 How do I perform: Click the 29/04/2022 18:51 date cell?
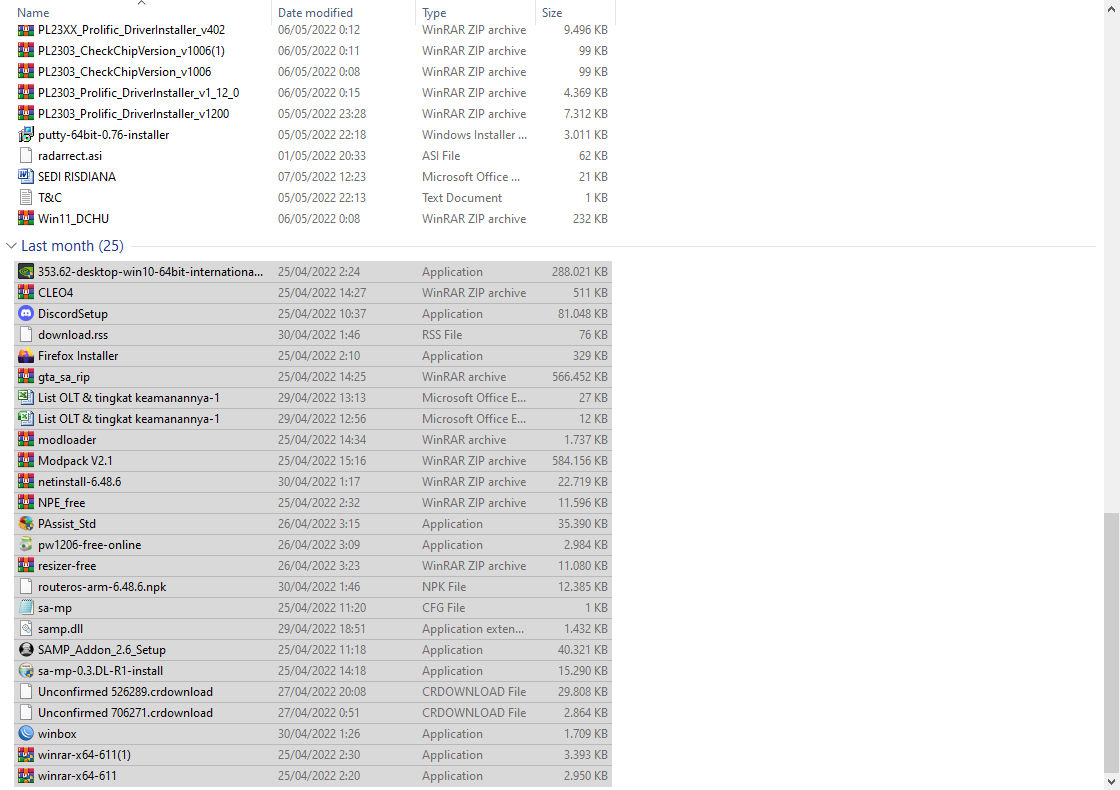pyautogui.click(x=321, y=629)
